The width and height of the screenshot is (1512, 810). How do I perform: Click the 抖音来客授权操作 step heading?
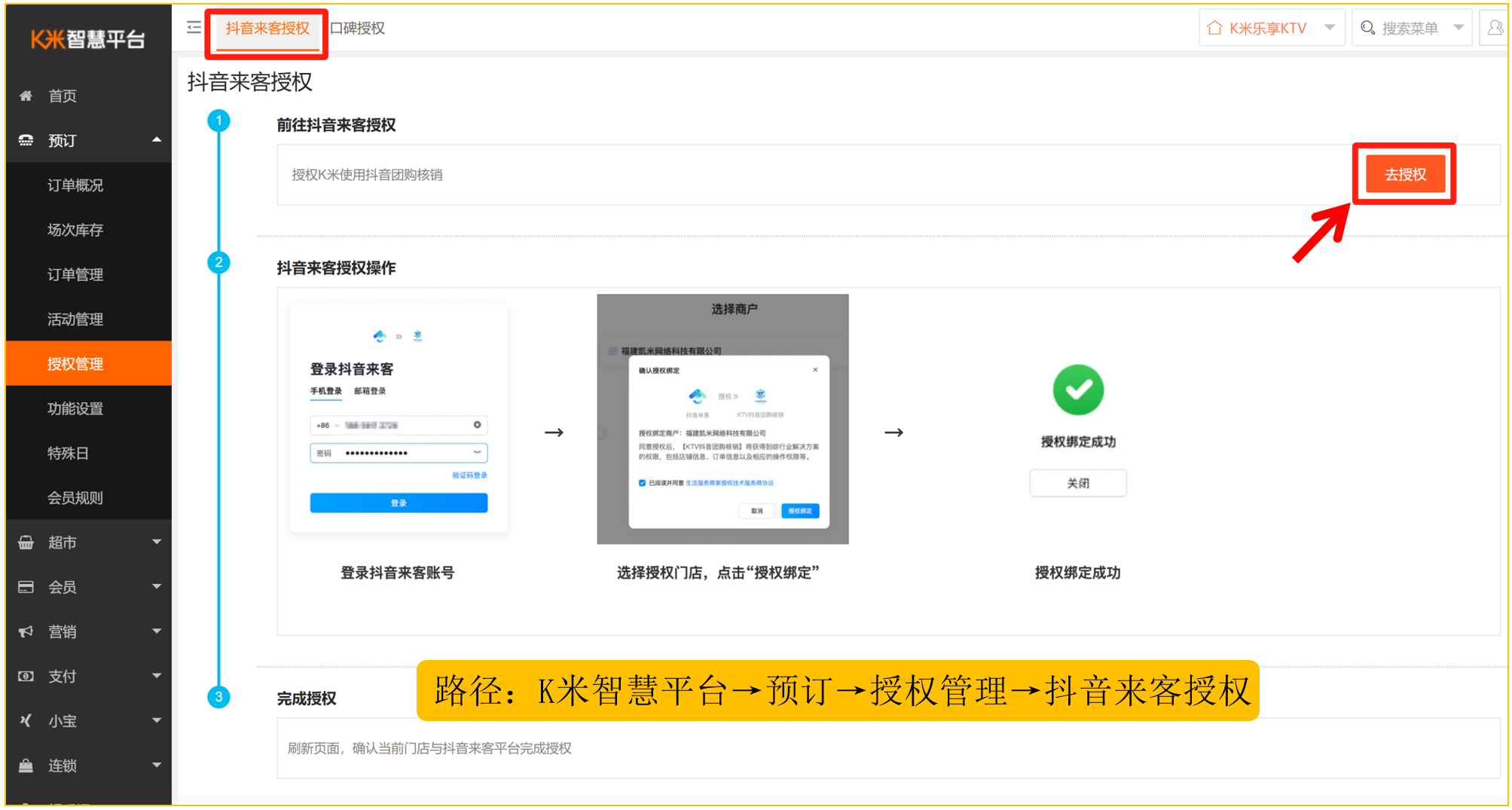[336, 267]
